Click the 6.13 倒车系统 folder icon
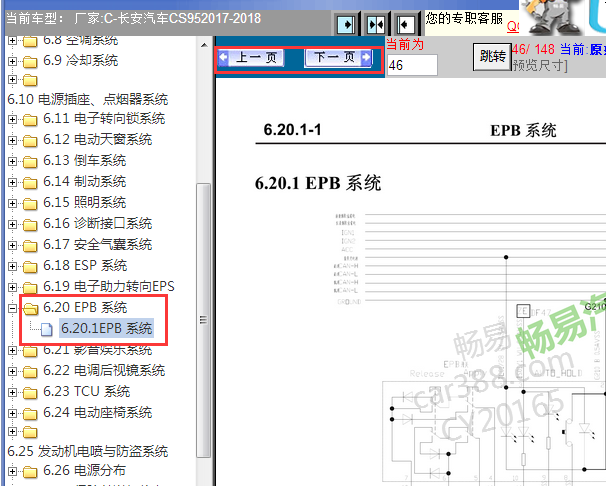The height and width of the screenshot is (486, 606). (30, 161)
